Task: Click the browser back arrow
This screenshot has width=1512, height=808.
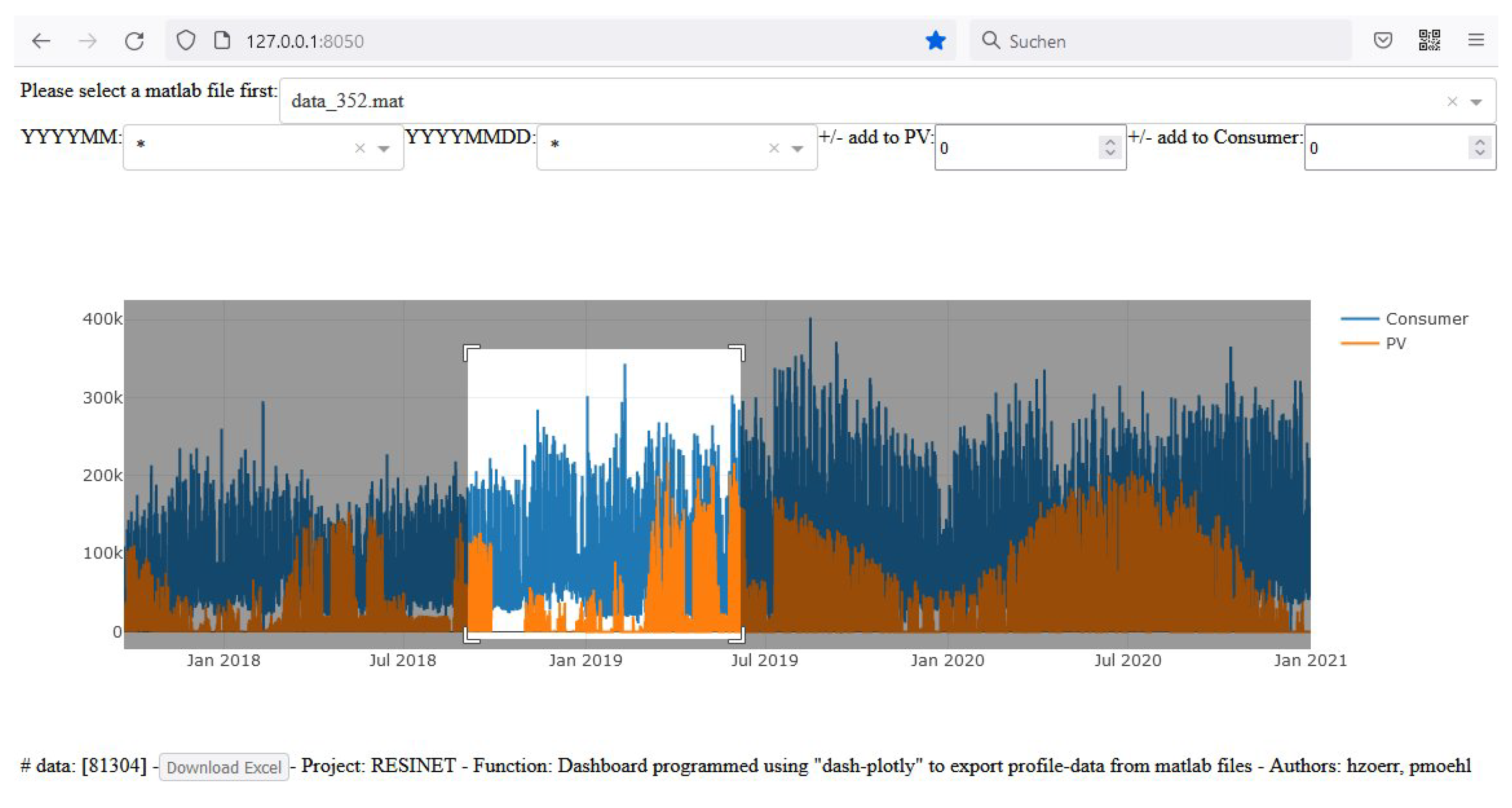Action: pos(41,41)
